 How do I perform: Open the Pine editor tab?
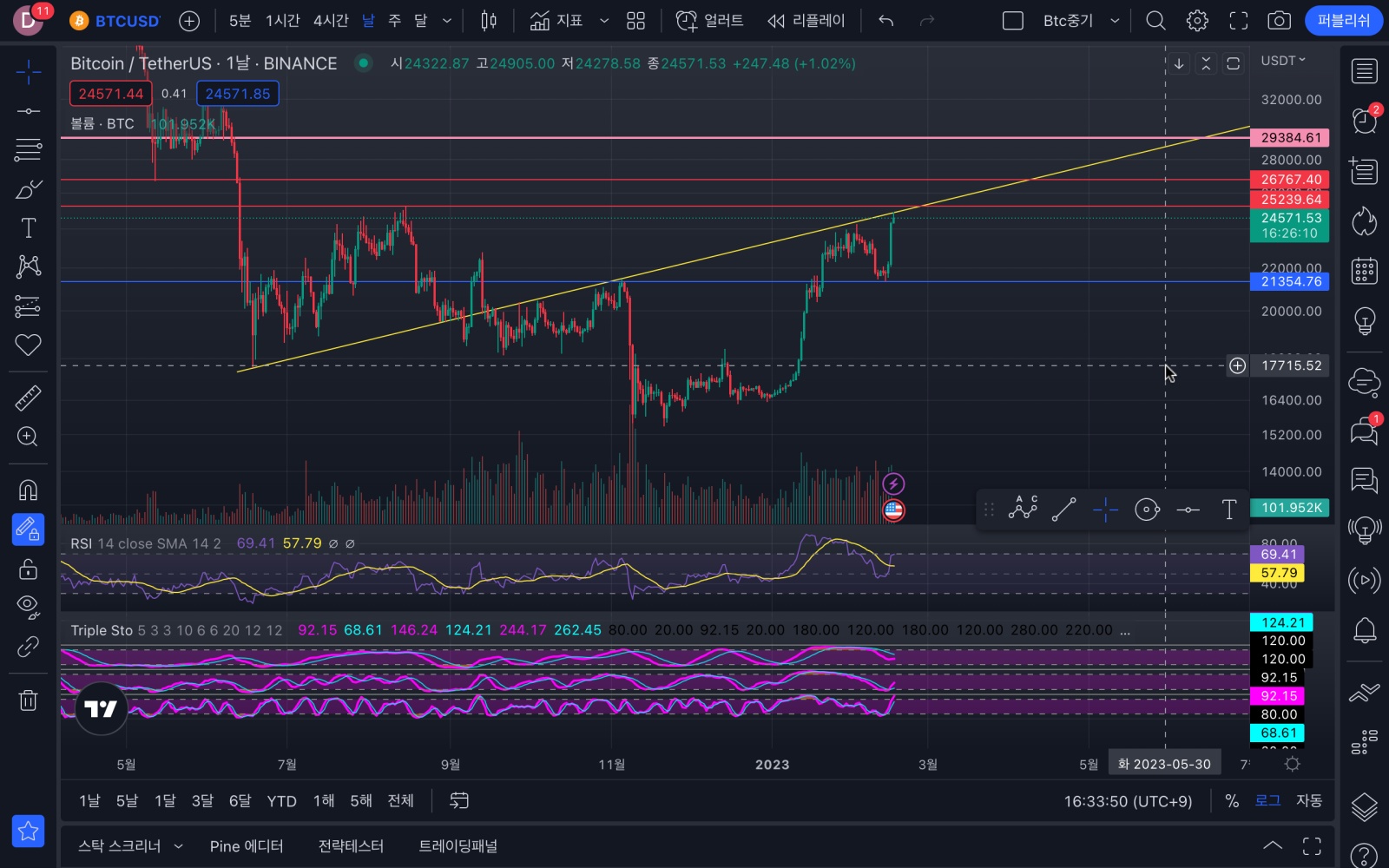(247, 846)
